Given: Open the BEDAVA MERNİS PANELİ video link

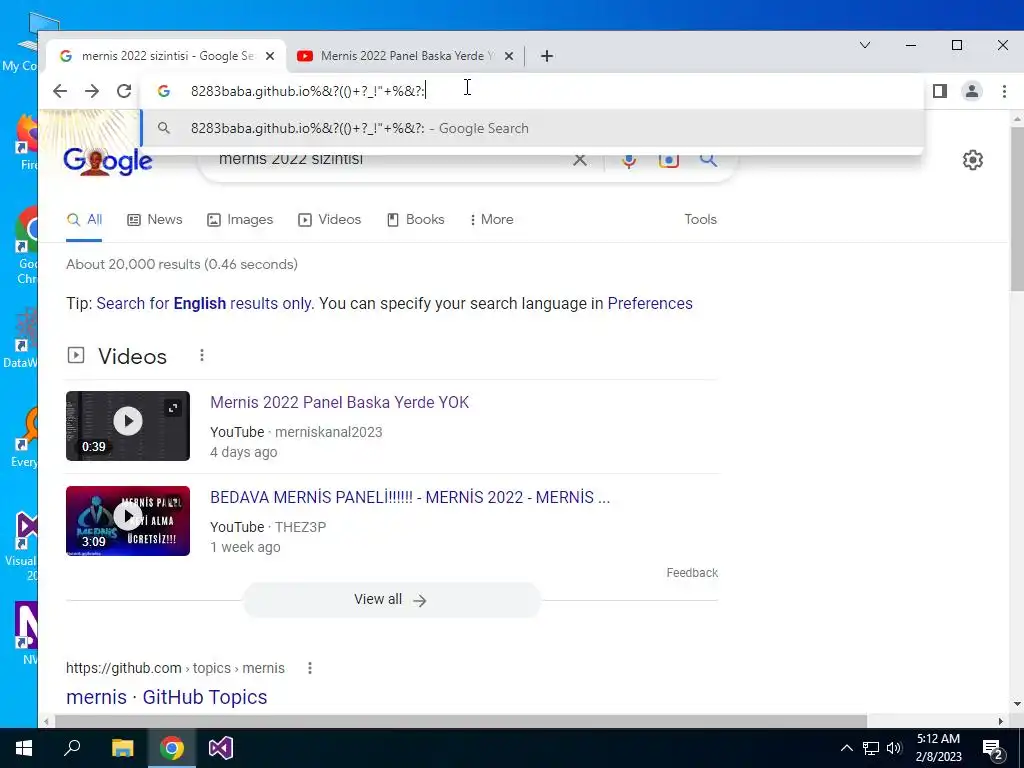Looking at the screenshot, I should pyautogui.click(x=410, y=498).
